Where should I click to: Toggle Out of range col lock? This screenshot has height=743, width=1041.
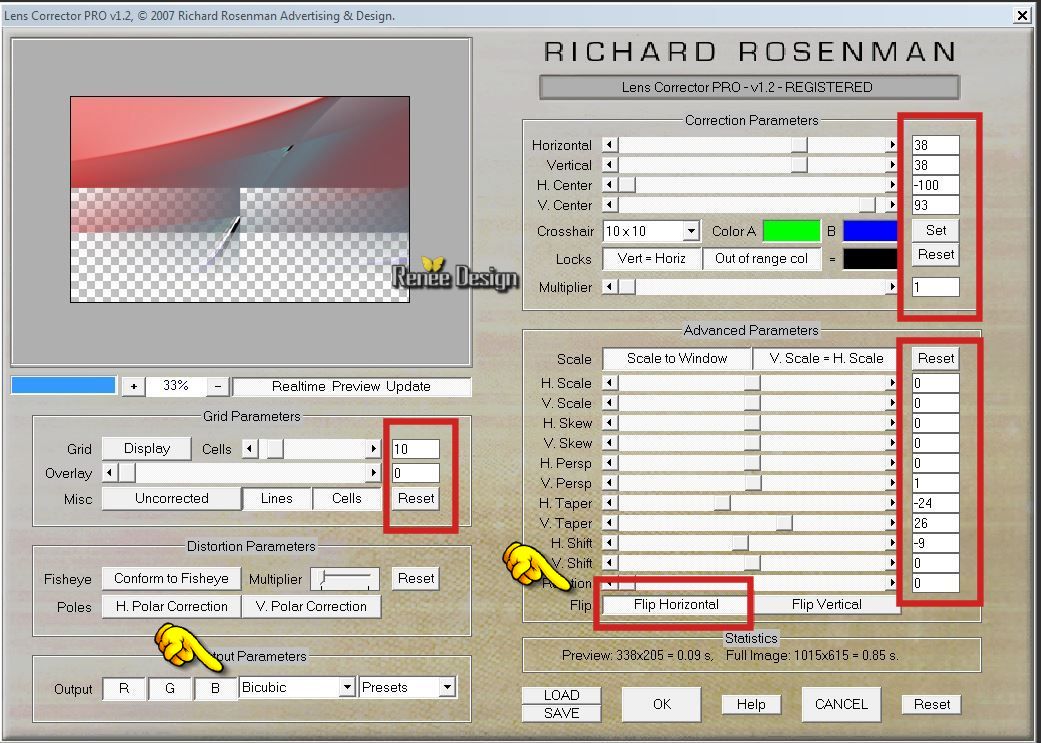coord(761,258)
